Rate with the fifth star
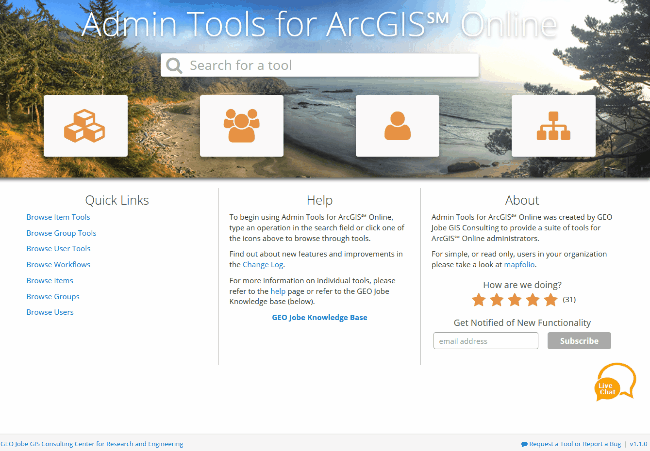This screenshot has width=650, height=451. pyautogui.click(x=551, y=299)
